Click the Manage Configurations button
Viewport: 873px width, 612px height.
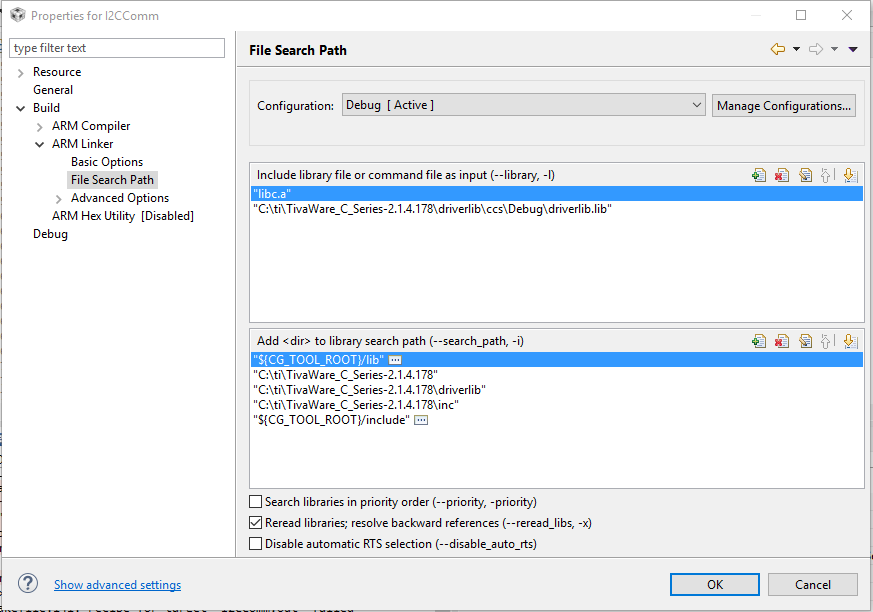tap(784, 105)
